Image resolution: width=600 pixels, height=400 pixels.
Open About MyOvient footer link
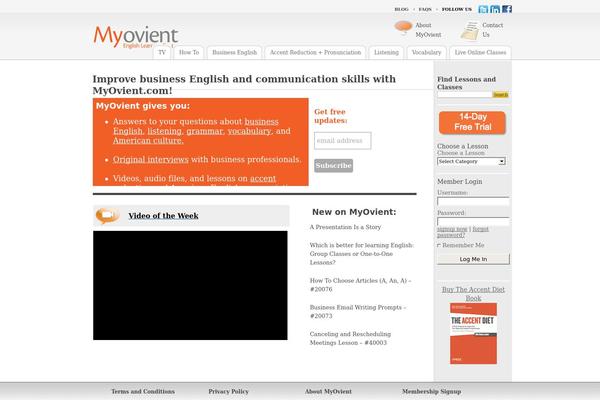(328, 391)
